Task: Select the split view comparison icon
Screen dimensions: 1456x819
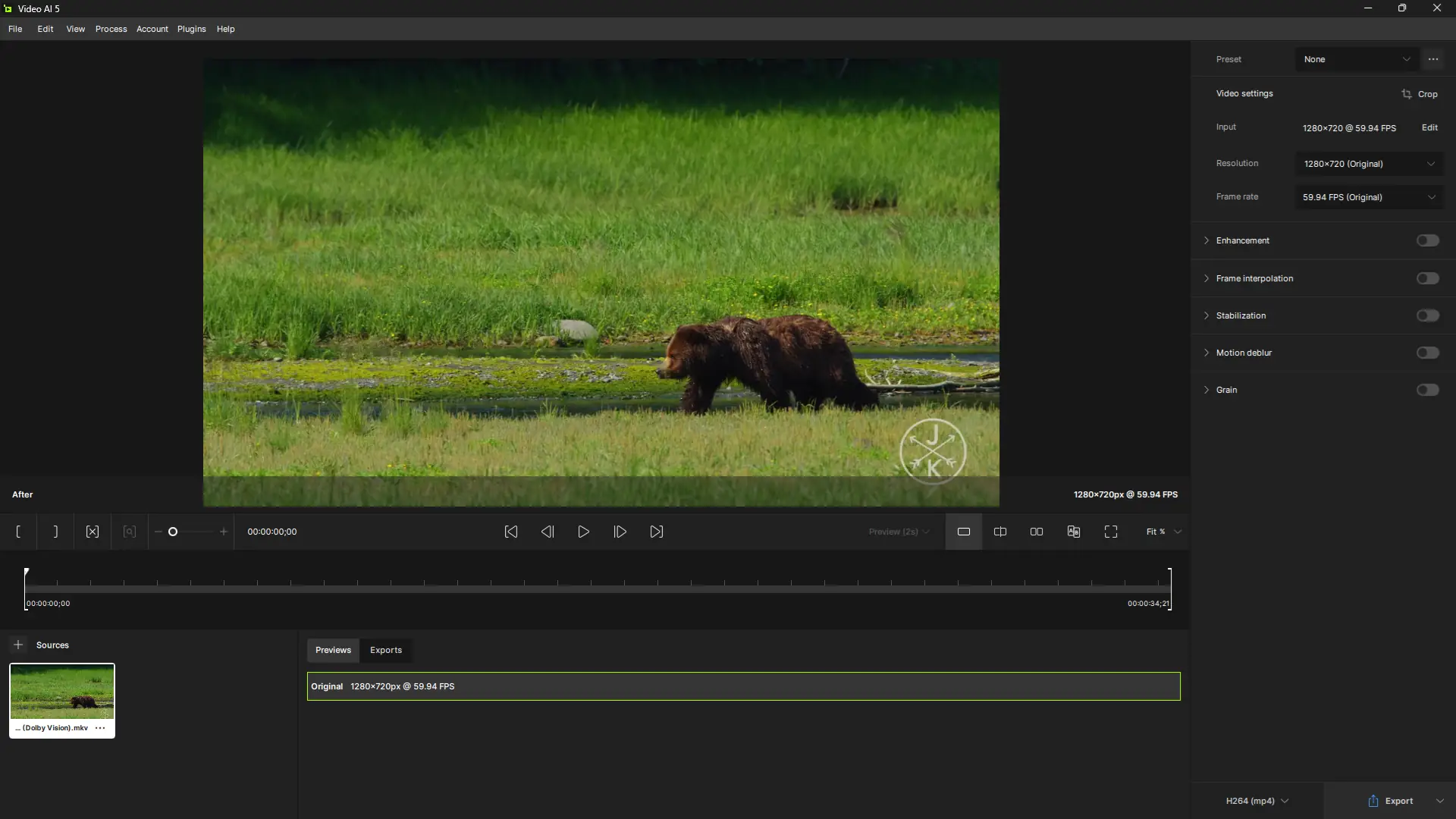Action: 1000,532
